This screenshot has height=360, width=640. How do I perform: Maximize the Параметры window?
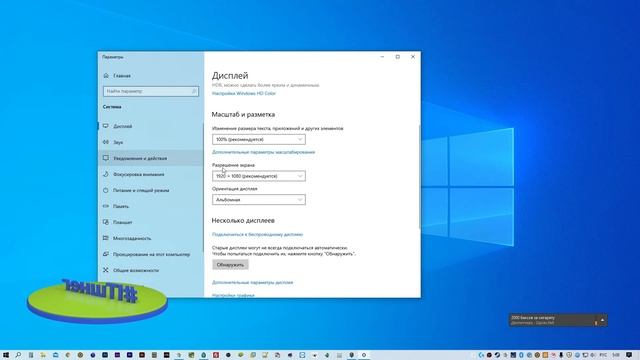398,57
